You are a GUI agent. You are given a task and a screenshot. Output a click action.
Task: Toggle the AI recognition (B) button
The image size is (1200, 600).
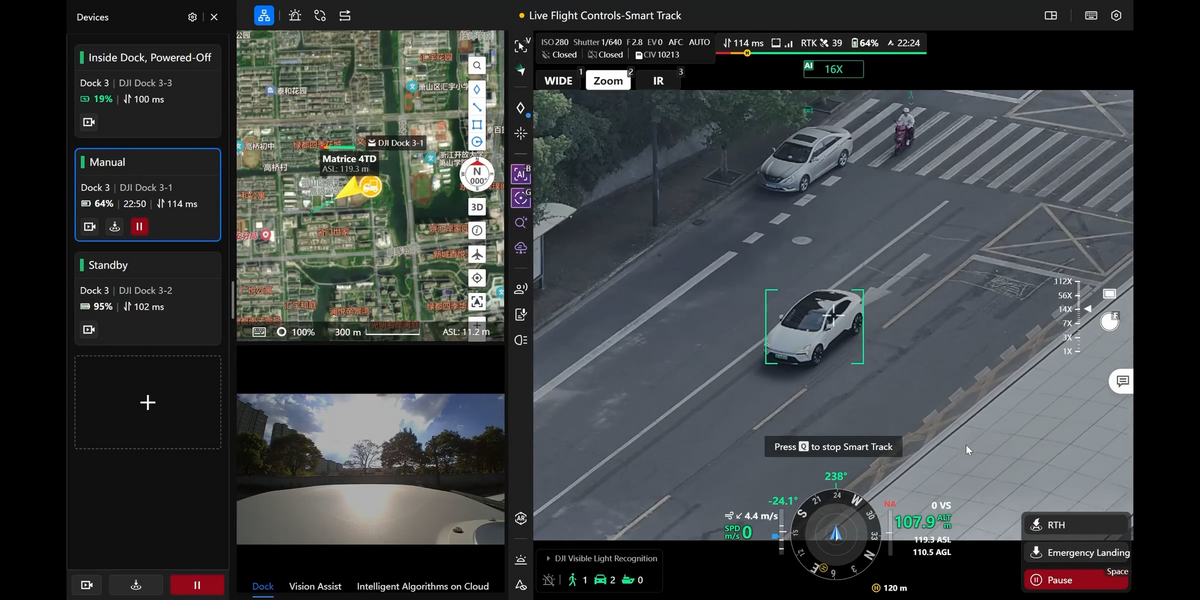pyautogui.click(x=520, y=174)
